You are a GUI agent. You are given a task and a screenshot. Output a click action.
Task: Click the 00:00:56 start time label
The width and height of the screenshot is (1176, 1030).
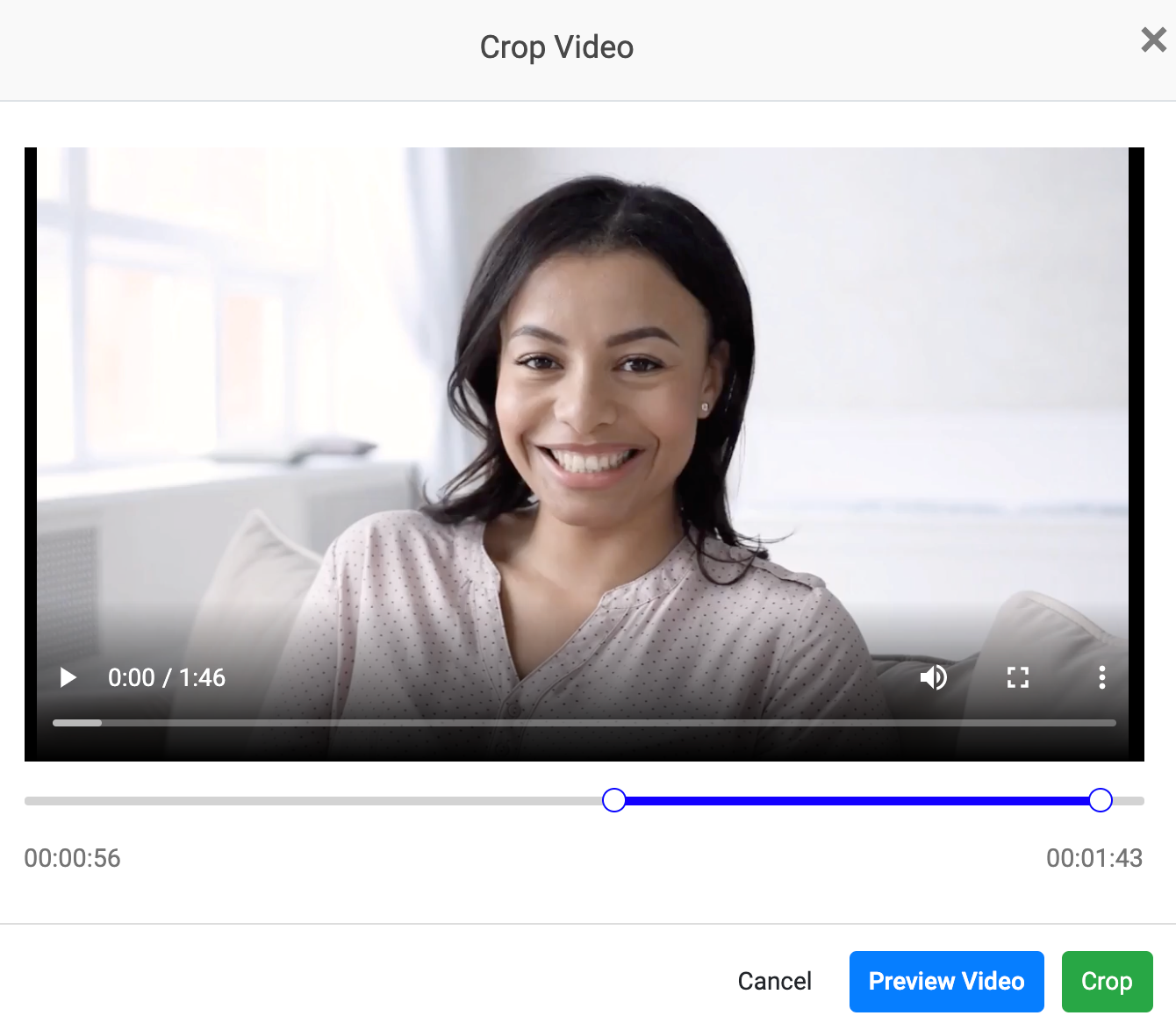click(73, 858)
